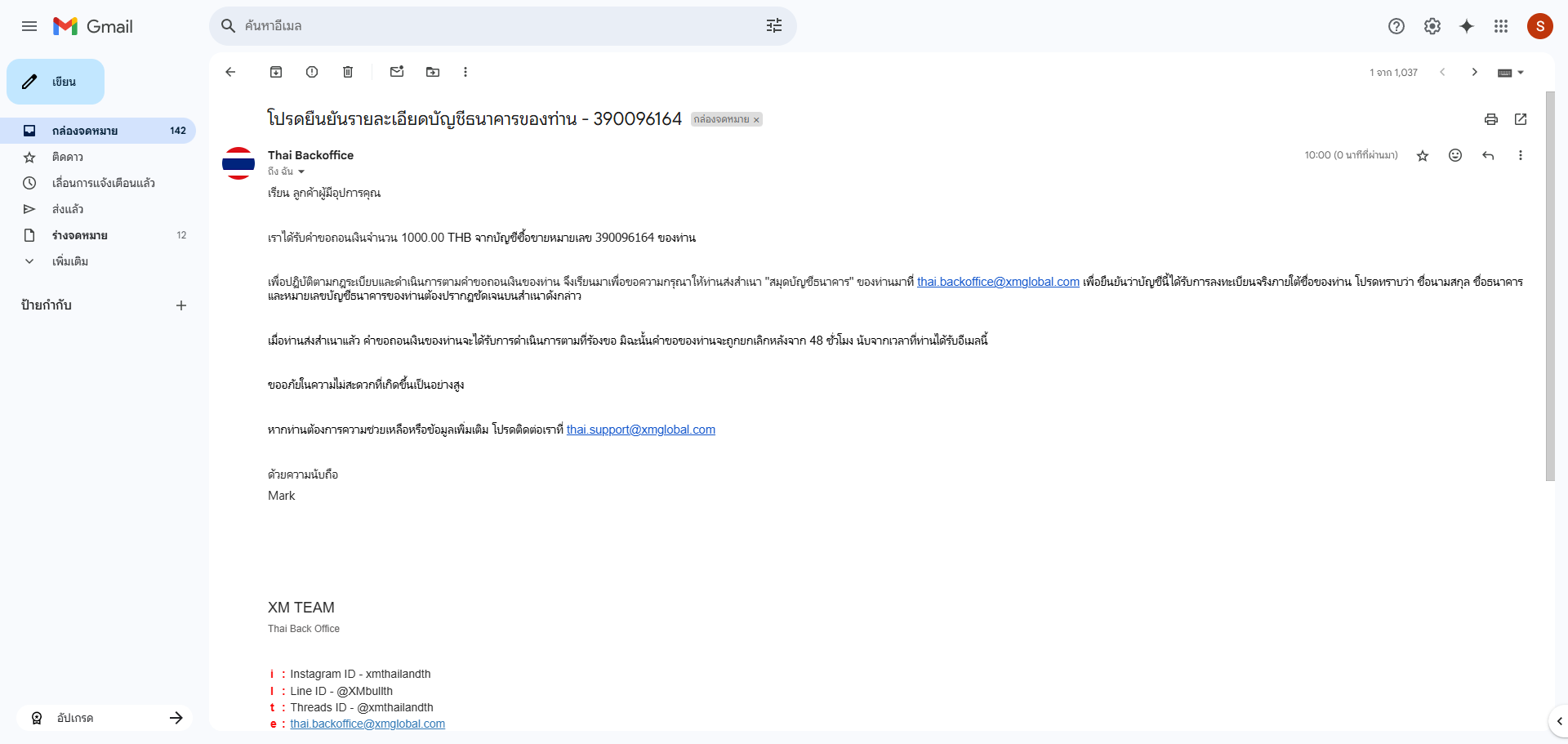Expand recipient details arrow

[x=301, y=172]
